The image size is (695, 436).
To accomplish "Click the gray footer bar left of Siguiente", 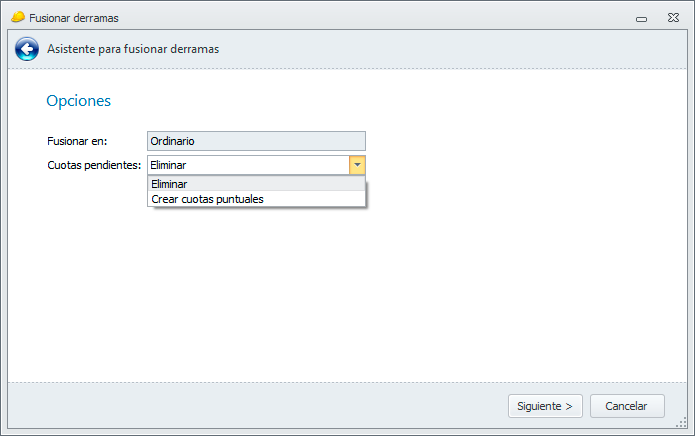I will tap(250, 406).
